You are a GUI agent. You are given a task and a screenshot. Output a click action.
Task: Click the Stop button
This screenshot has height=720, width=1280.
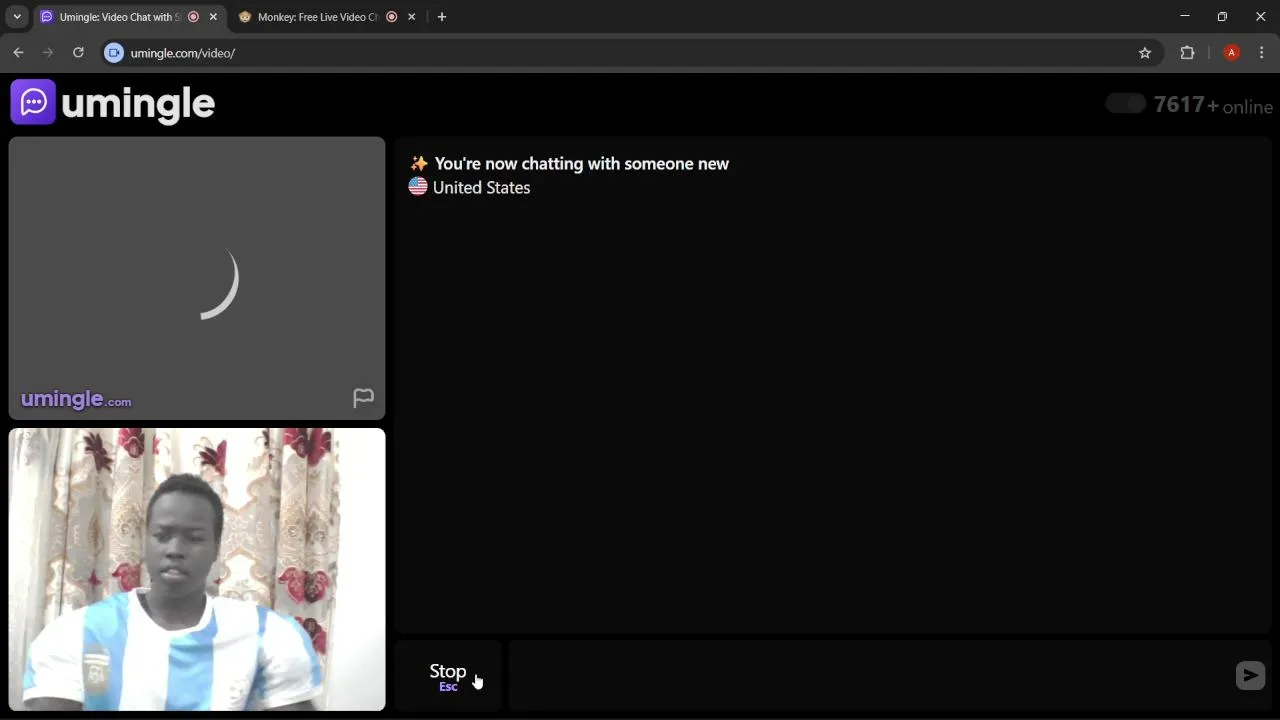[448, 676]
